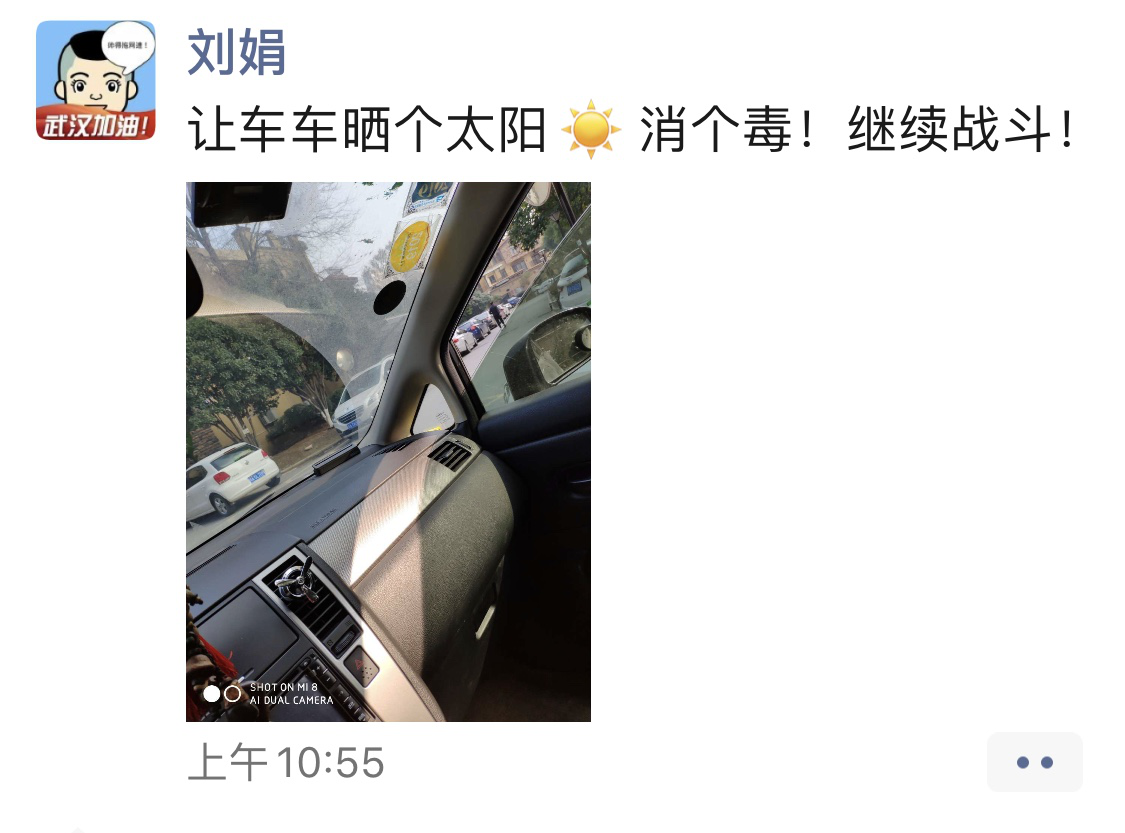
Task: Click the dual camera circles watermark icon
Action: 222,694
